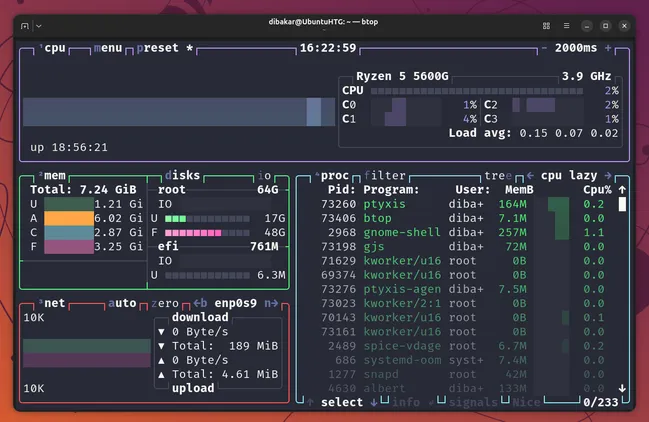Move selection down with select arrow
The image size is (649, 422).
(x=374, y=402)
